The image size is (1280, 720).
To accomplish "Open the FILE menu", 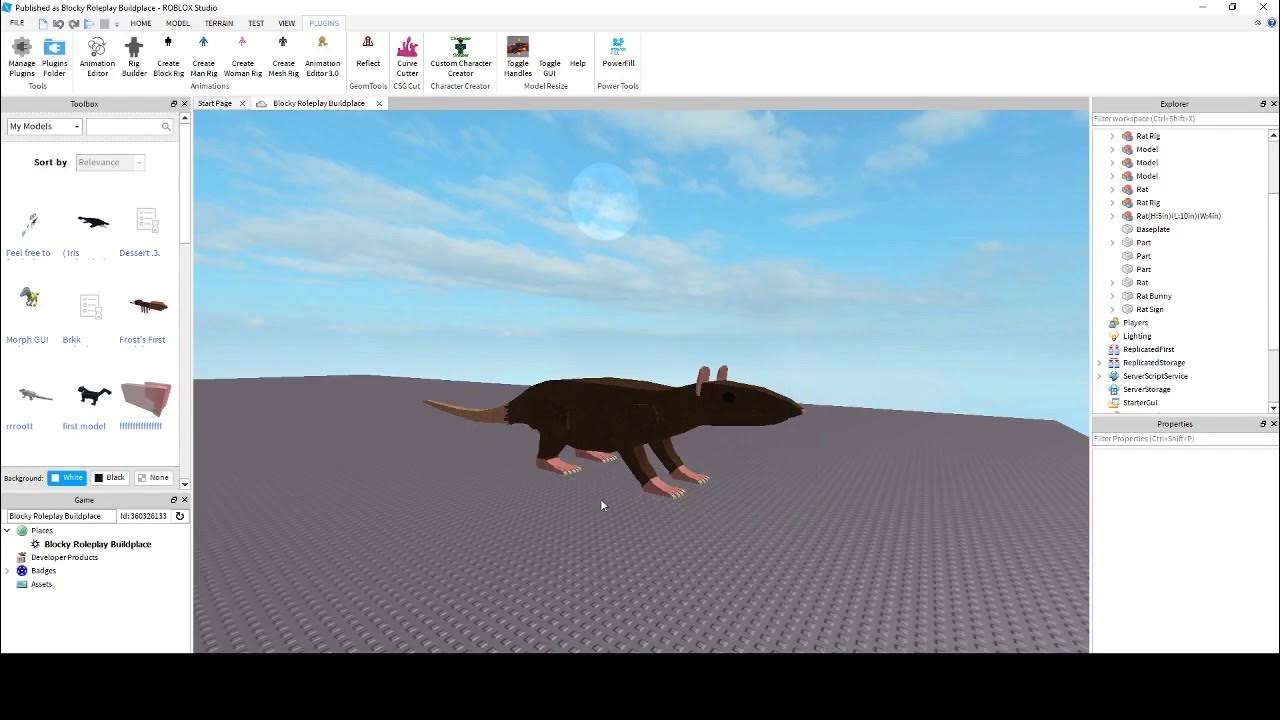I will tap(17, 23).
